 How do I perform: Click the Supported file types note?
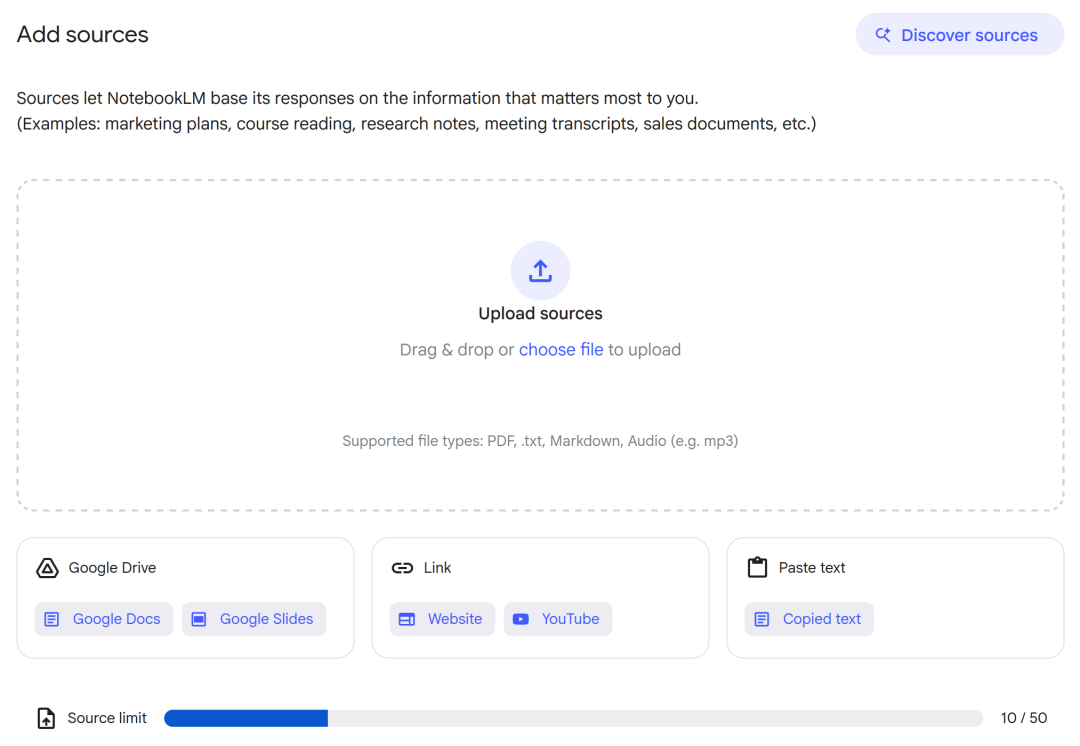540,441
